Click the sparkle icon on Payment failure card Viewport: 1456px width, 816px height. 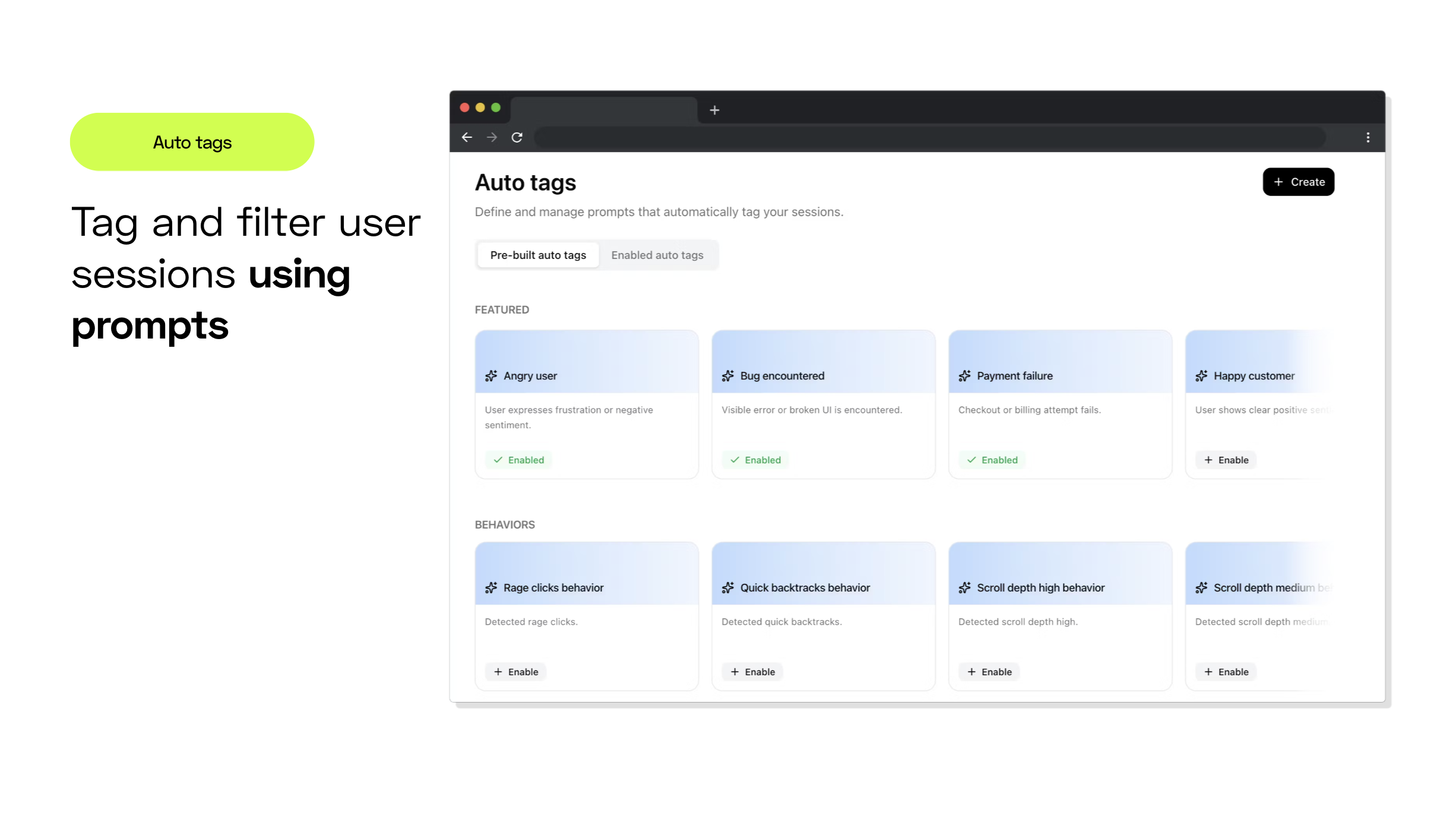pos(966,375)
